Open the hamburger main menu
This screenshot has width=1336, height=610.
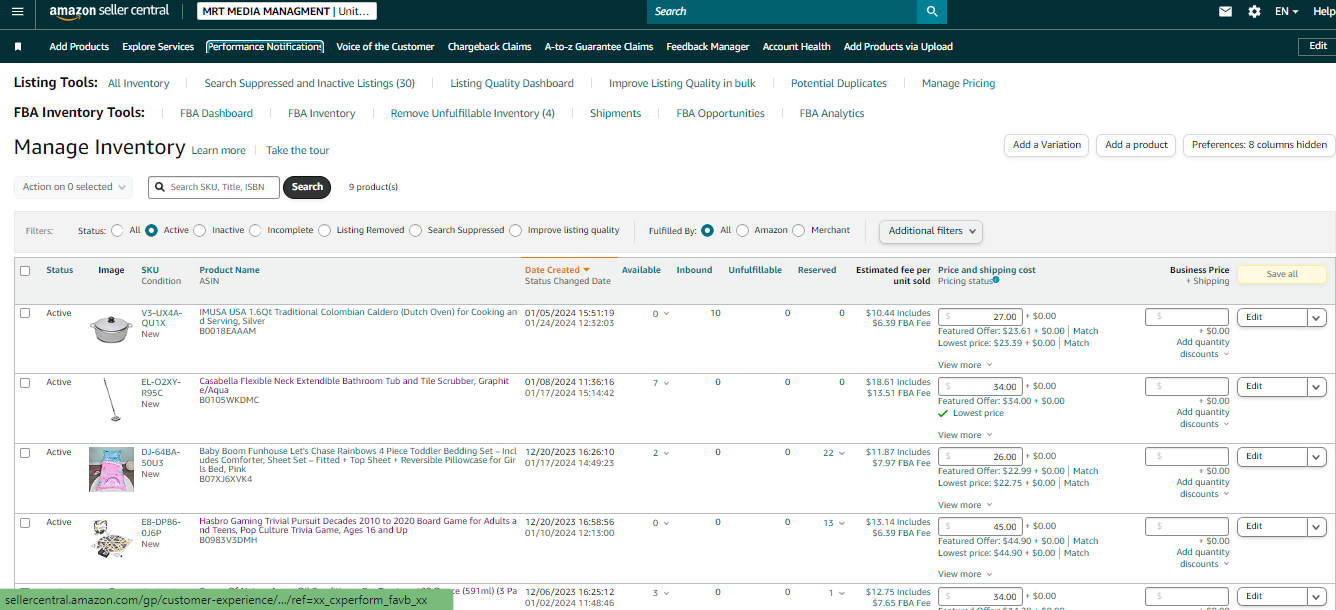tap(16, 11)
